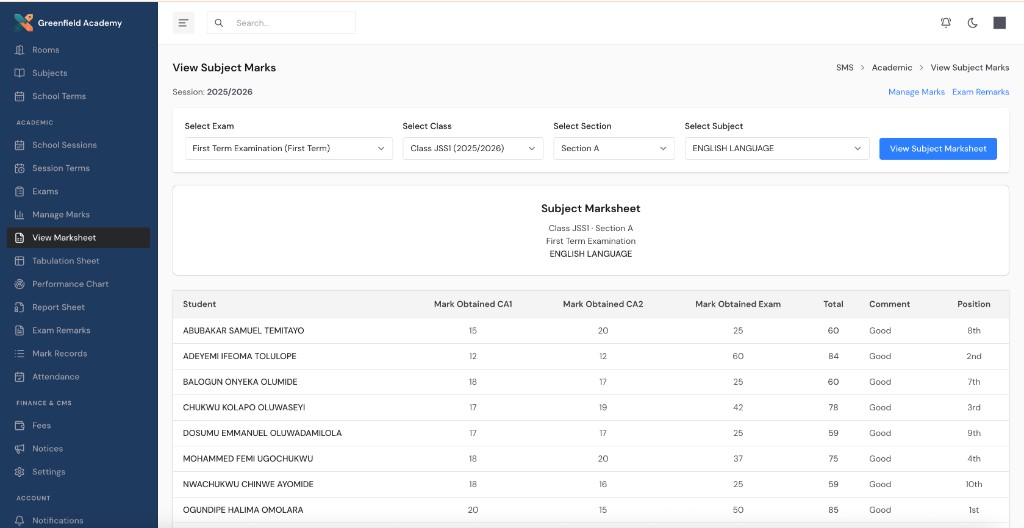Click the user avatar square in header
The width and height of the screenshot is (1024, 528).
(x=1000, y=23)
